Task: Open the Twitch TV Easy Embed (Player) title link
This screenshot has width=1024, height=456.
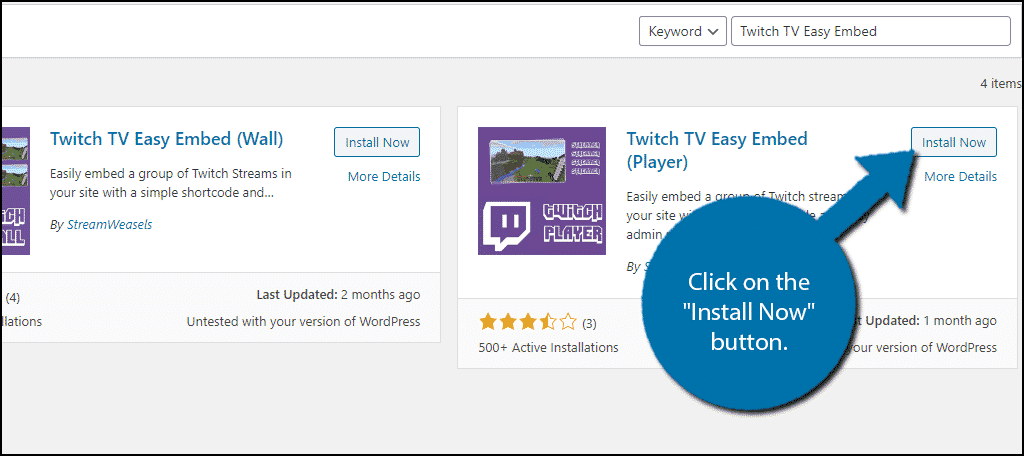Action: pyautogui.click(x=717, y=150)
